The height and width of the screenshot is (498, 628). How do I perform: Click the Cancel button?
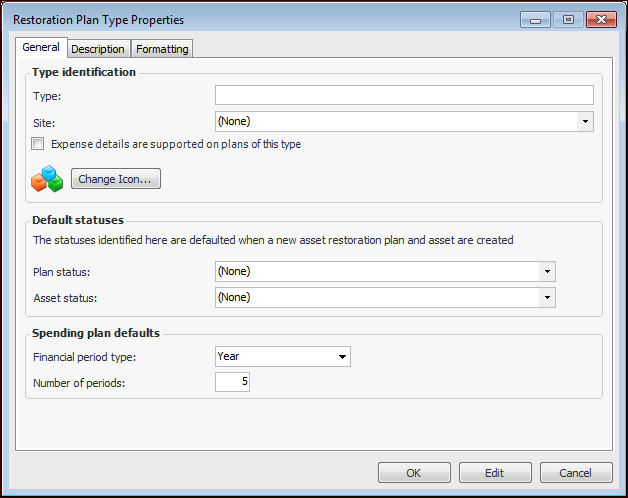[x=576, y=473]
